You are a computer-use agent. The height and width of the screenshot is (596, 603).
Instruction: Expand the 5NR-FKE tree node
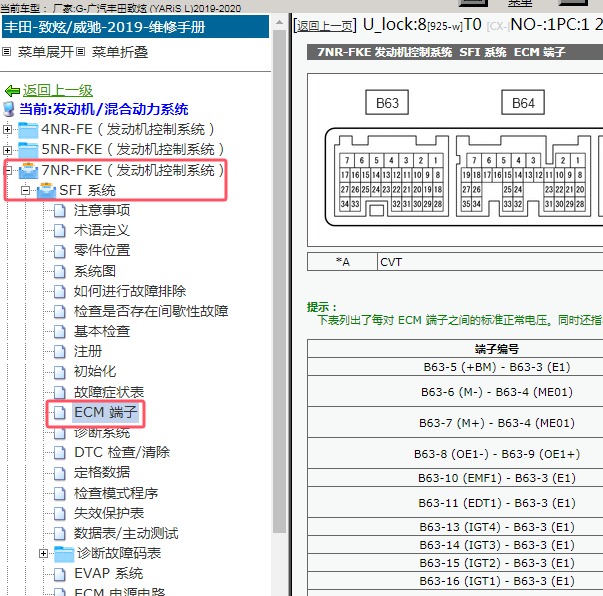click(7, 150)
